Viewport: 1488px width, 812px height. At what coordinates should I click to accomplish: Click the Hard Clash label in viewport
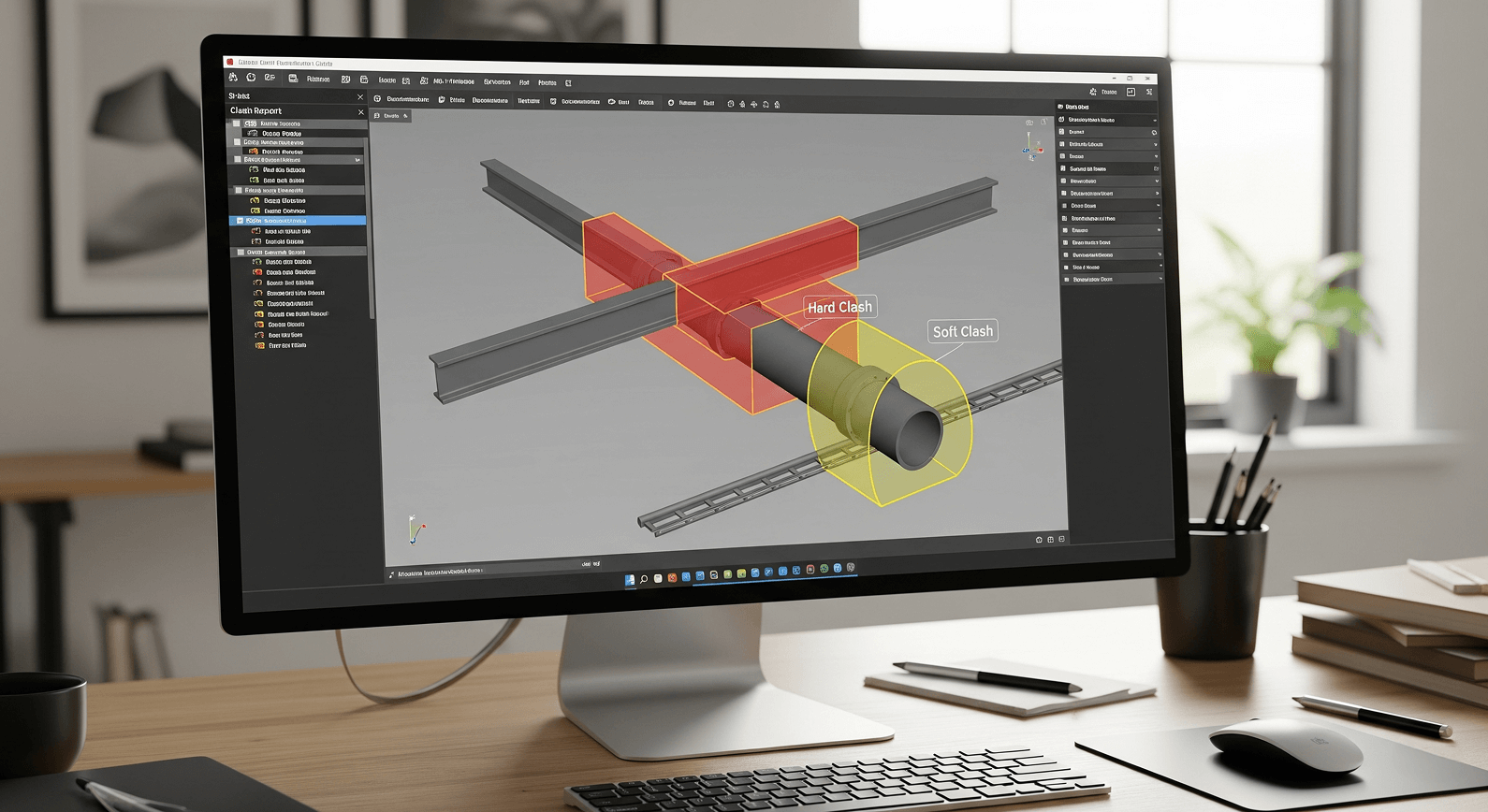839,307
